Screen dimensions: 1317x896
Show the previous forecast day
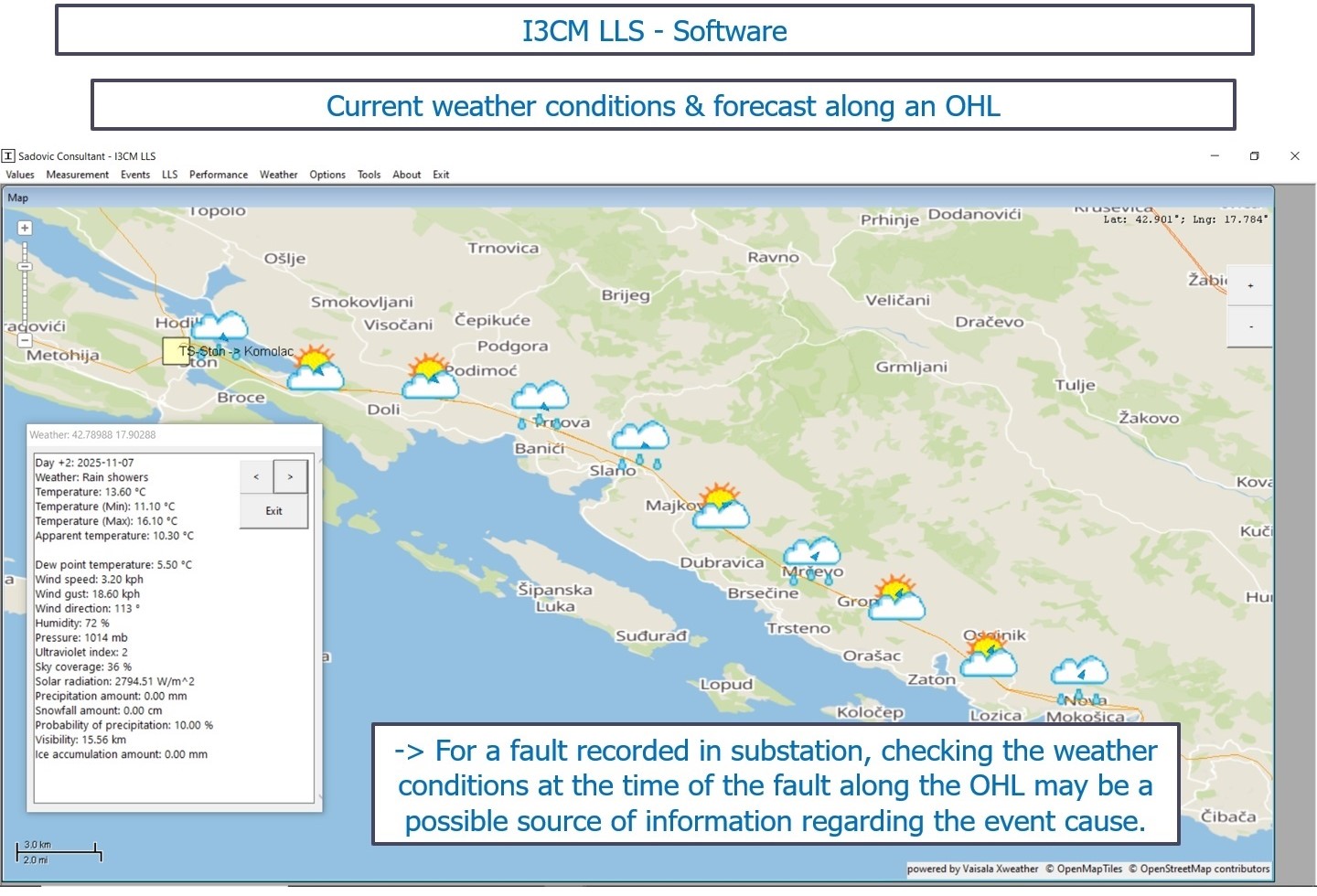tap(256, 477)
